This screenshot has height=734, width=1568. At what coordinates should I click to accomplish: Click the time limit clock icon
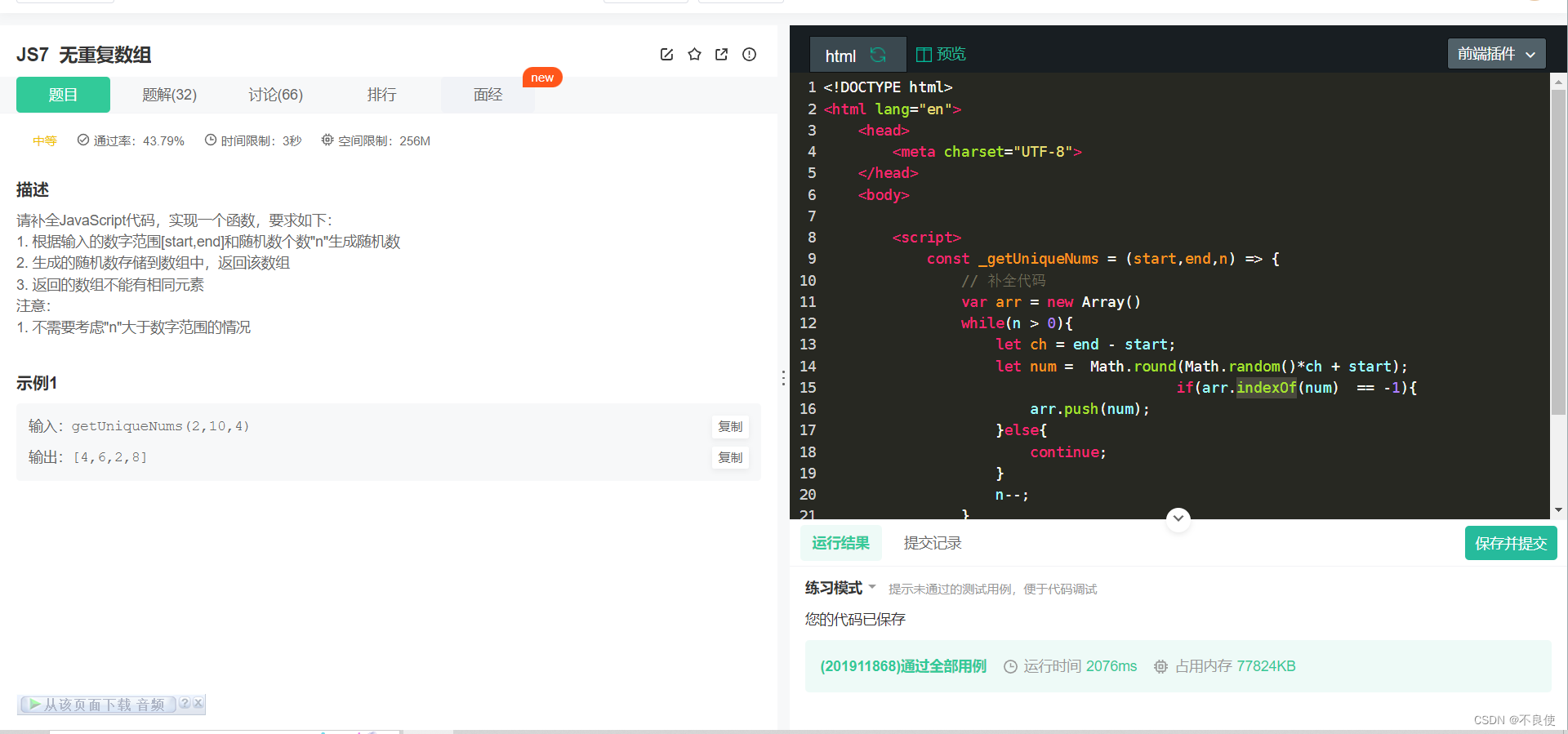click(x=211, y=140)
